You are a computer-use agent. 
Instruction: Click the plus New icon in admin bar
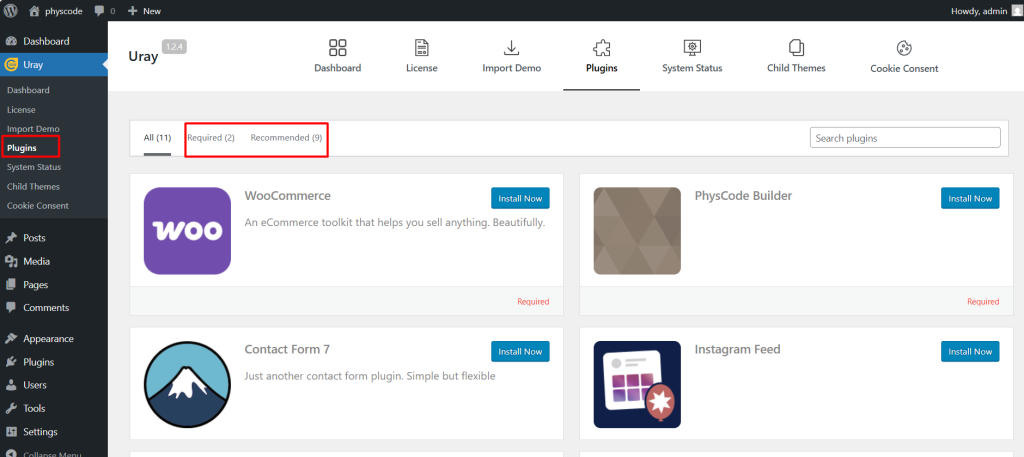click(133, 10)
